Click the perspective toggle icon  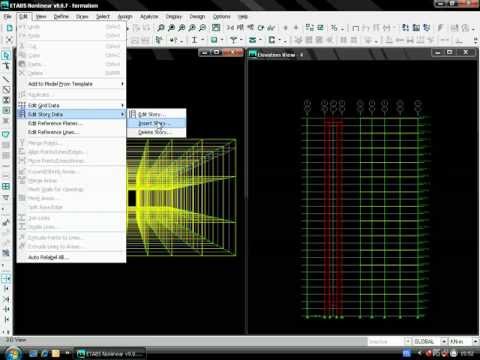coord(271,28)
